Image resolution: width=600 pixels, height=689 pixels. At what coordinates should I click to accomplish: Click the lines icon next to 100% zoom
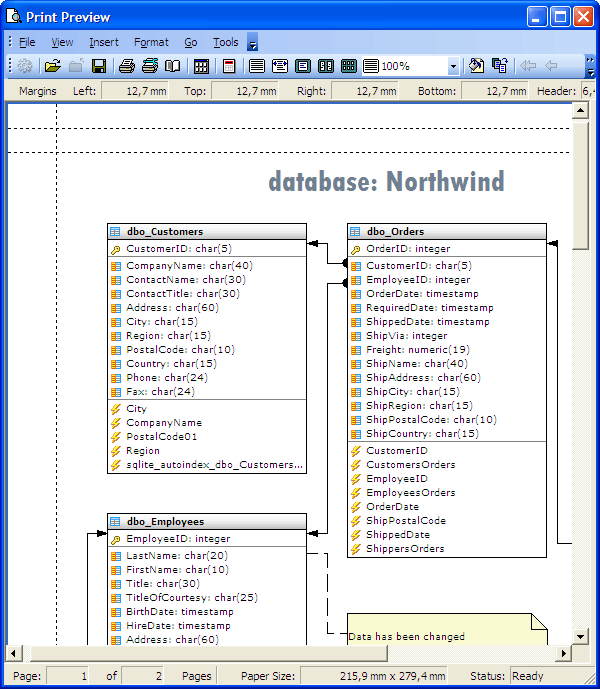[x=371, y=66]
